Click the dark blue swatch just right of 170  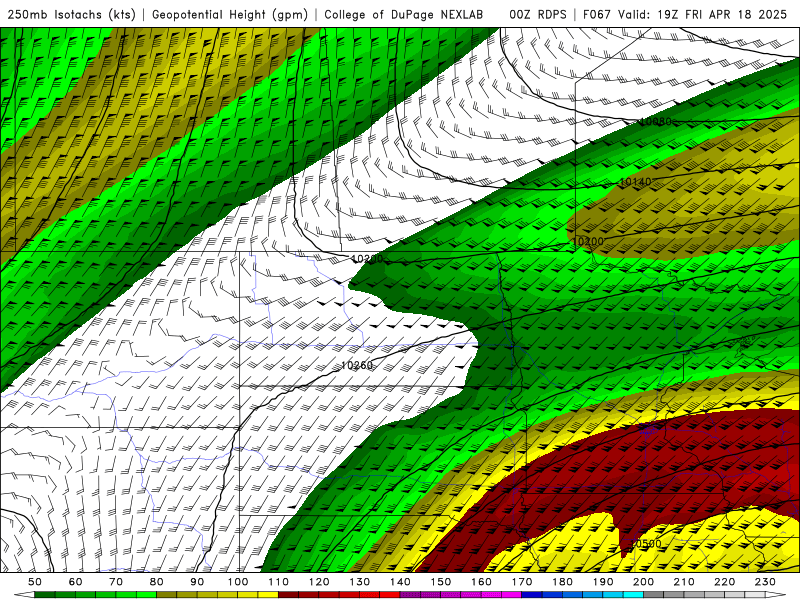point(532,594)
